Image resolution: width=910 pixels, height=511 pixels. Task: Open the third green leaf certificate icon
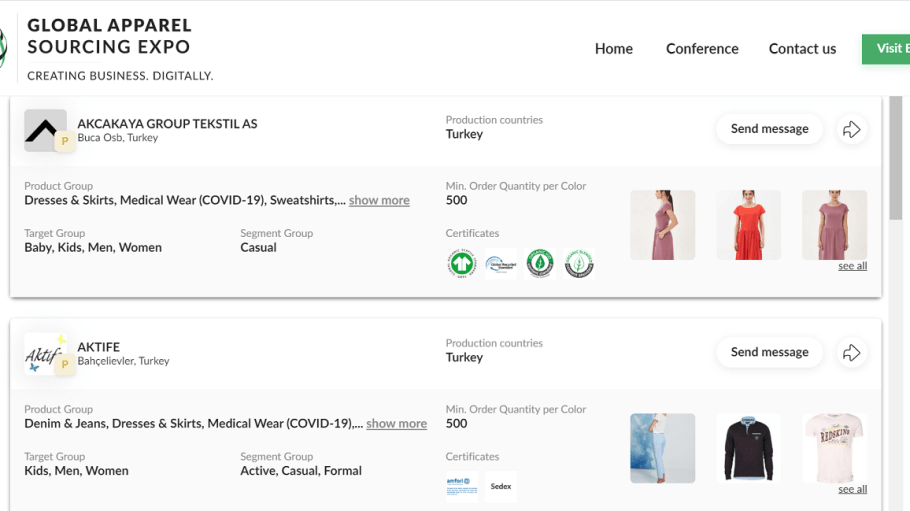coord(540,264)
